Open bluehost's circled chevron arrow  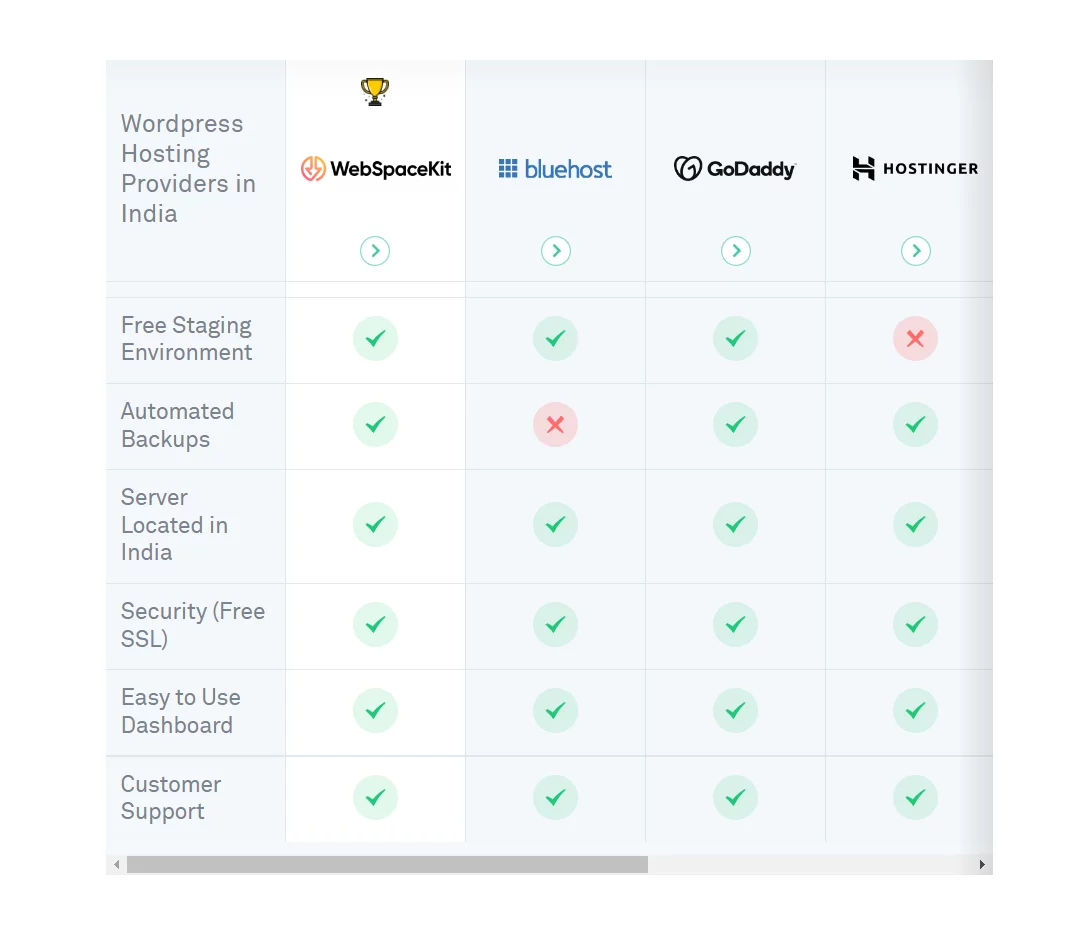(x=556, y=251)
